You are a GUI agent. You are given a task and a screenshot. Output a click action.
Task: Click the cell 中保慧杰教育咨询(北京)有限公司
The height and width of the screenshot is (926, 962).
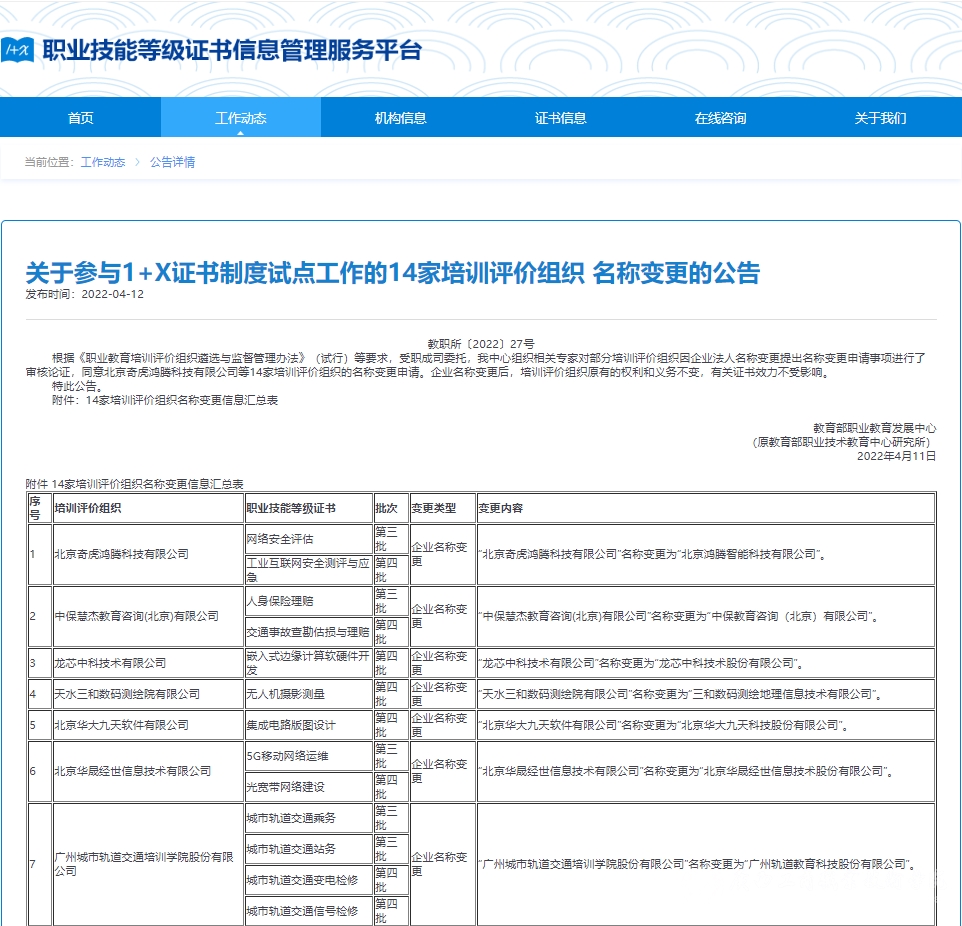[x=148, y=616]
